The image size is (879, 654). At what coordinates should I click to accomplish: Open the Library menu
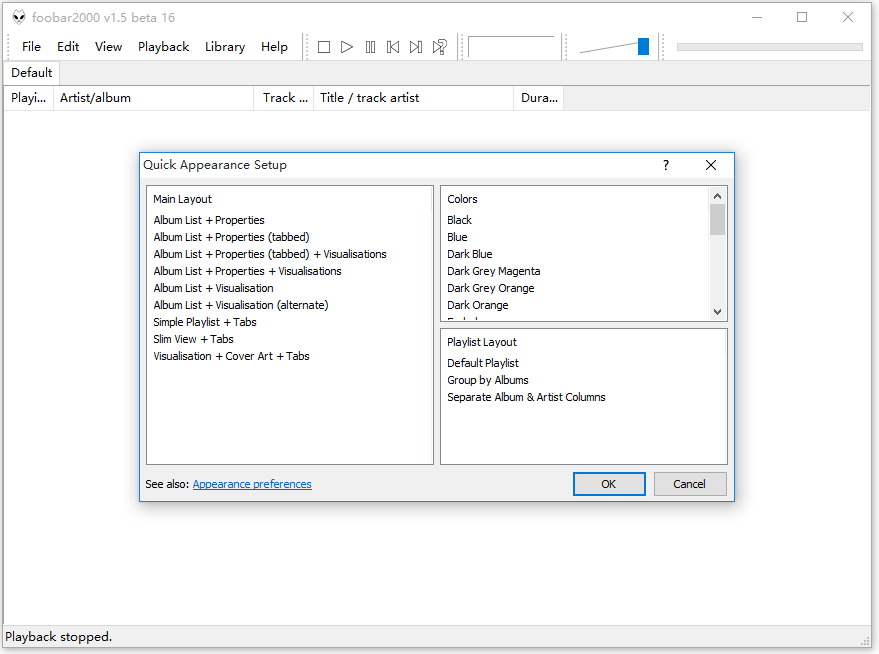(x=224, y=46)
